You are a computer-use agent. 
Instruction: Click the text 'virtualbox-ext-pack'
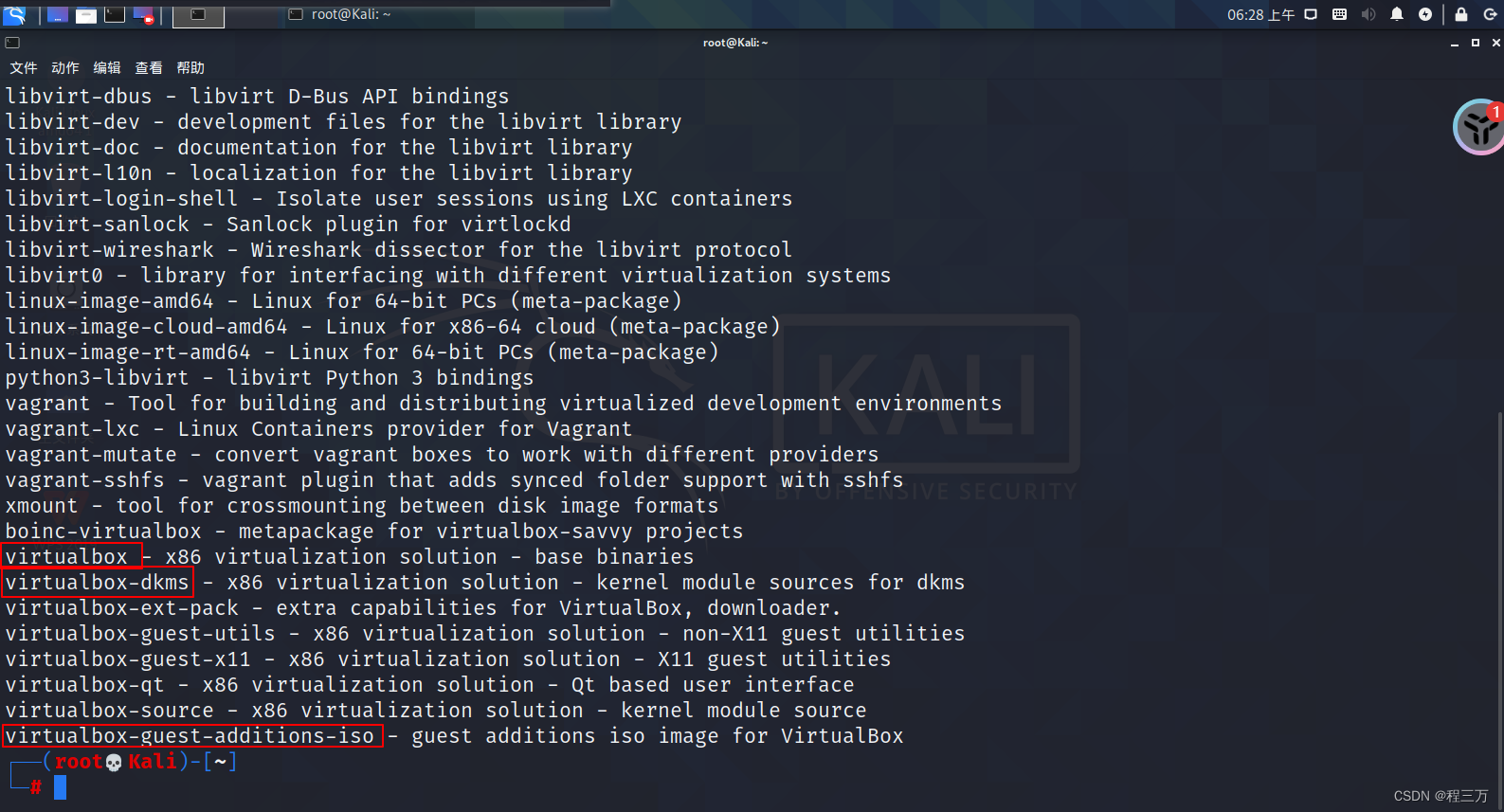click(x=121, y=607)
